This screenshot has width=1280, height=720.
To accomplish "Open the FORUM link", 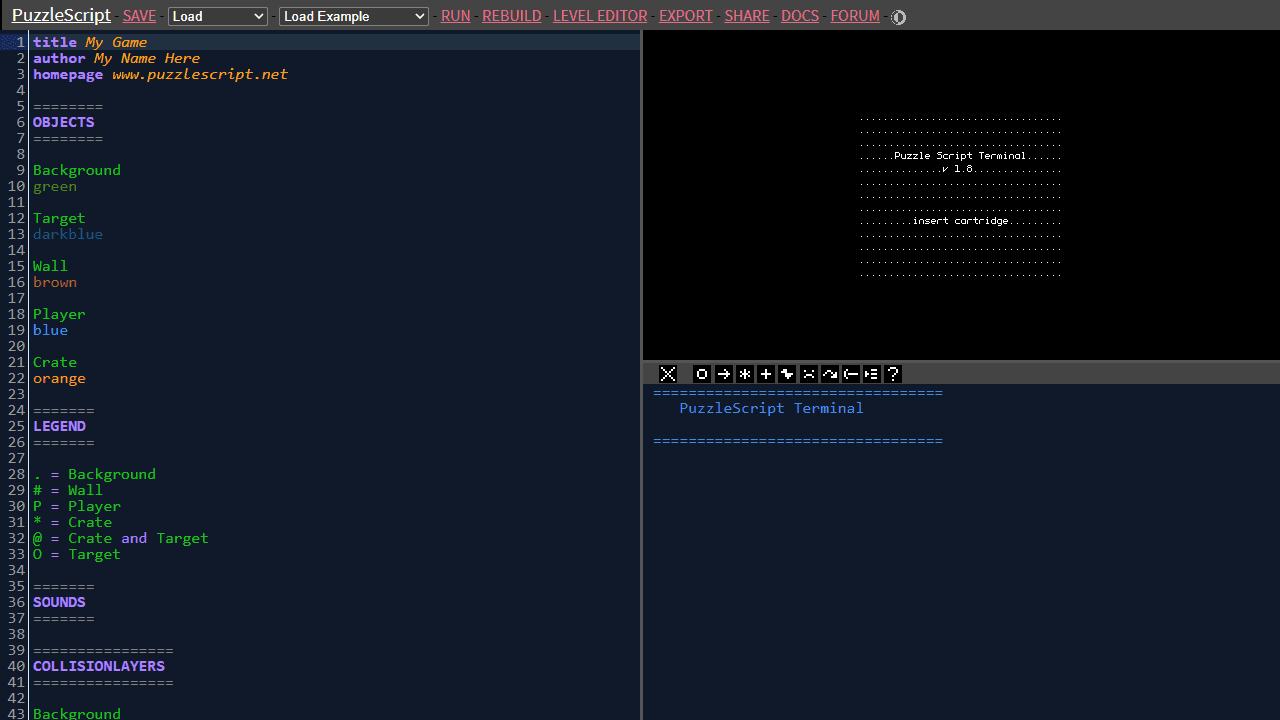I will point(855,16).
